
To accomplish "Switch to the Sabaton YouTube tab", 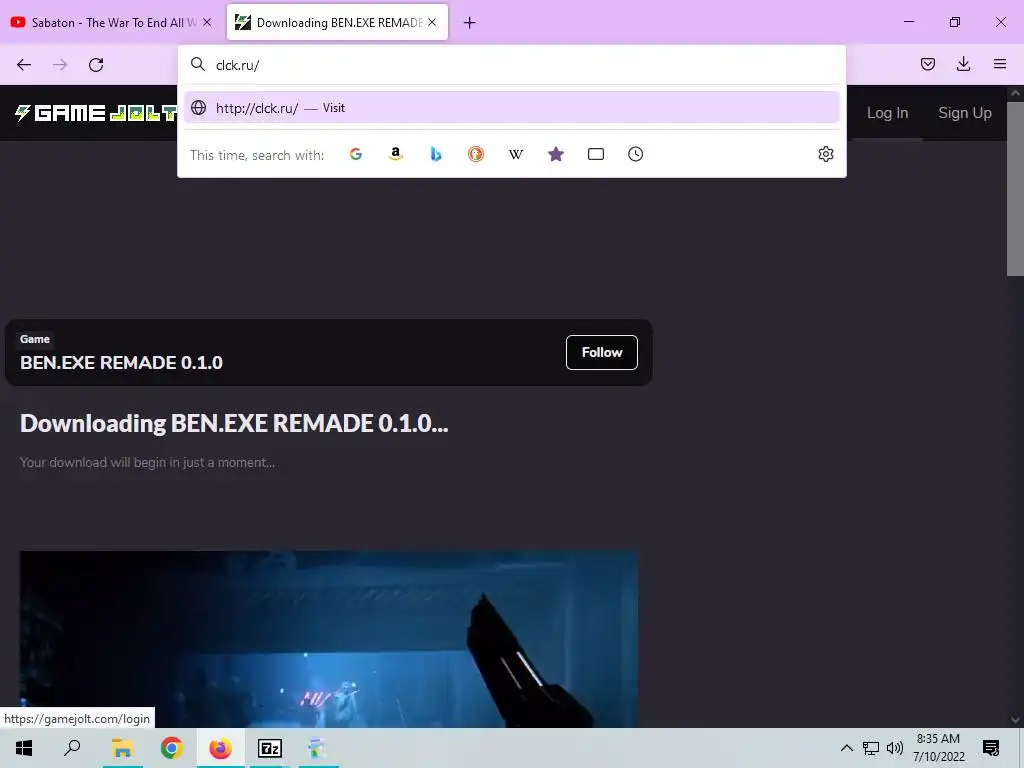I will 113,22.
